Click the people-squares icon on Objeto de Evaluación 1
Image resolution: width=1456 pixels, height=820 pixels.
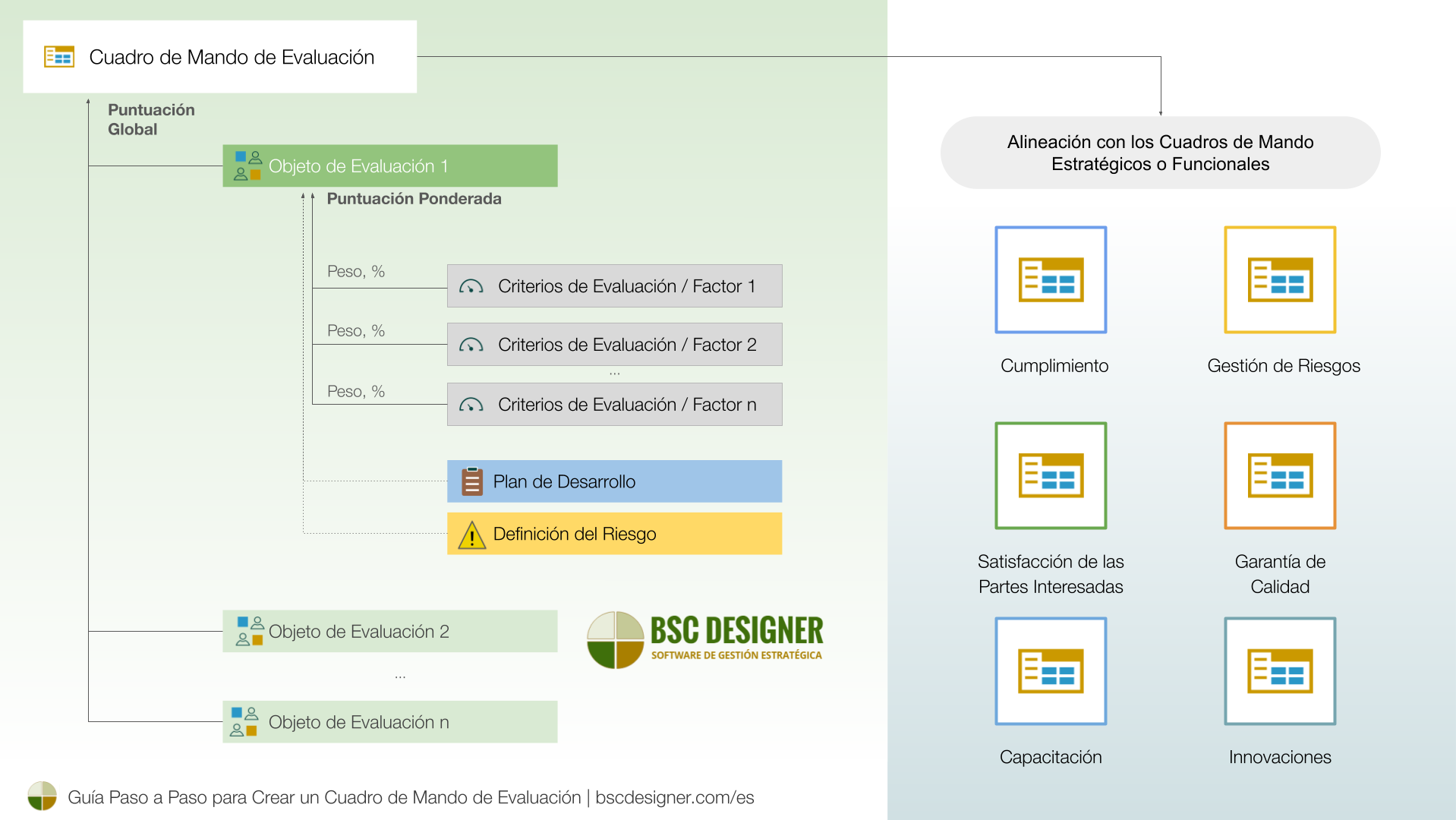point(247,166)
